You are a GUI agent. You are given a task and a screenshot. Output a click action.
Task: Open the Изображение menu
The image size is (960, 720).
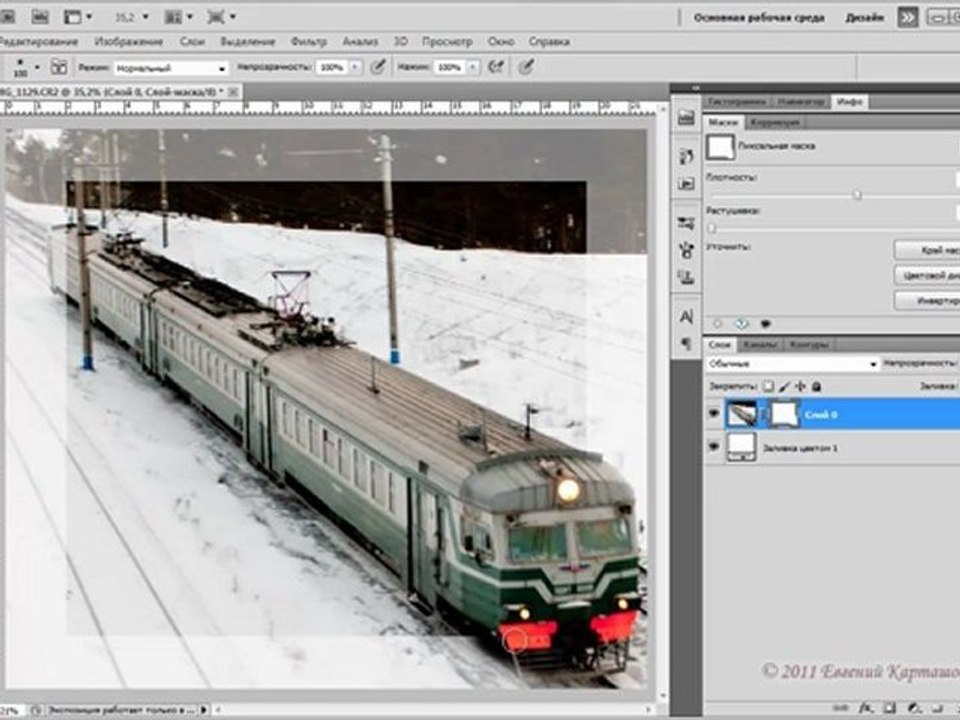pos(129,42)
